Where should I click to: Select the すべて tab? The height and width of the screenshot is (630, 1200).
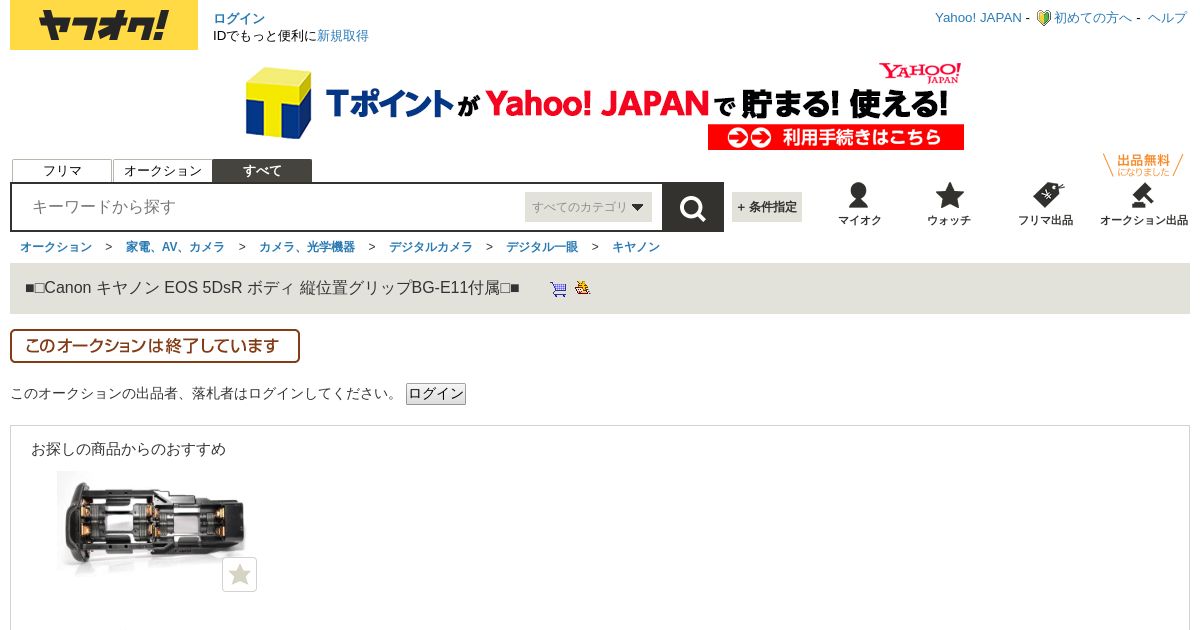(262, 171)
